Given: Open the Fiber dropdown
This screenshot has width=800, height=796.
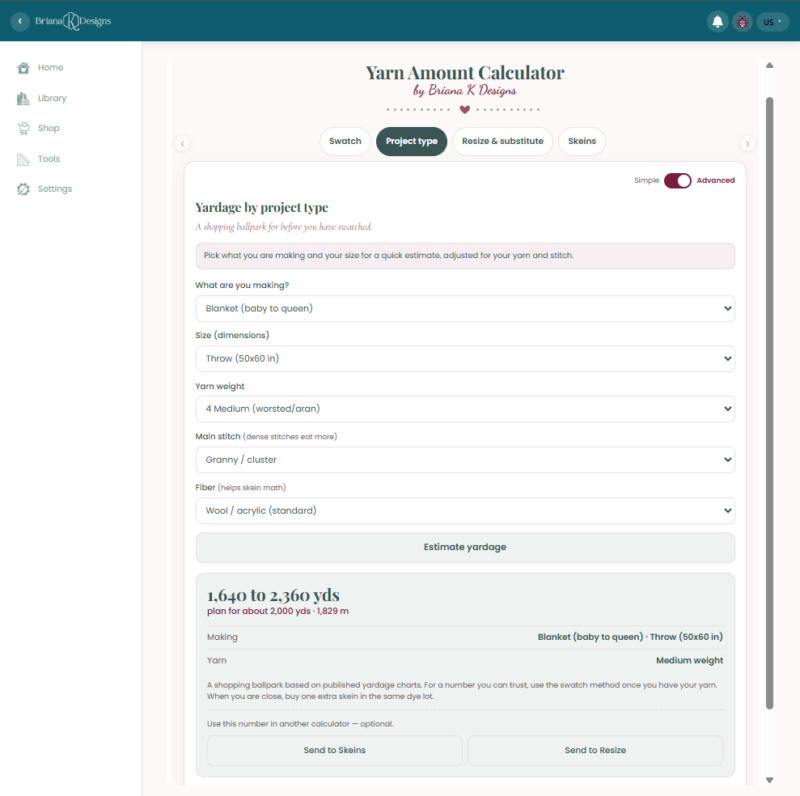Looking at the screenshot, I should click(x=465, y=511).
